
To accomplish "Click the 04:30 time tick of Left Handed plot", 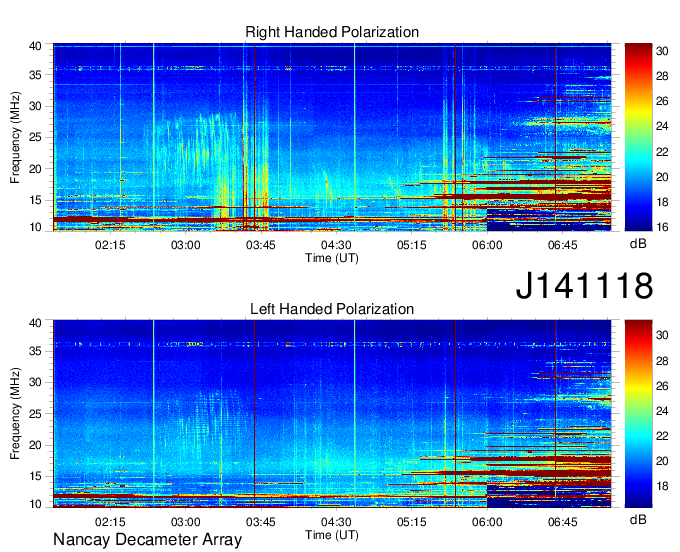I will [336, 521].
